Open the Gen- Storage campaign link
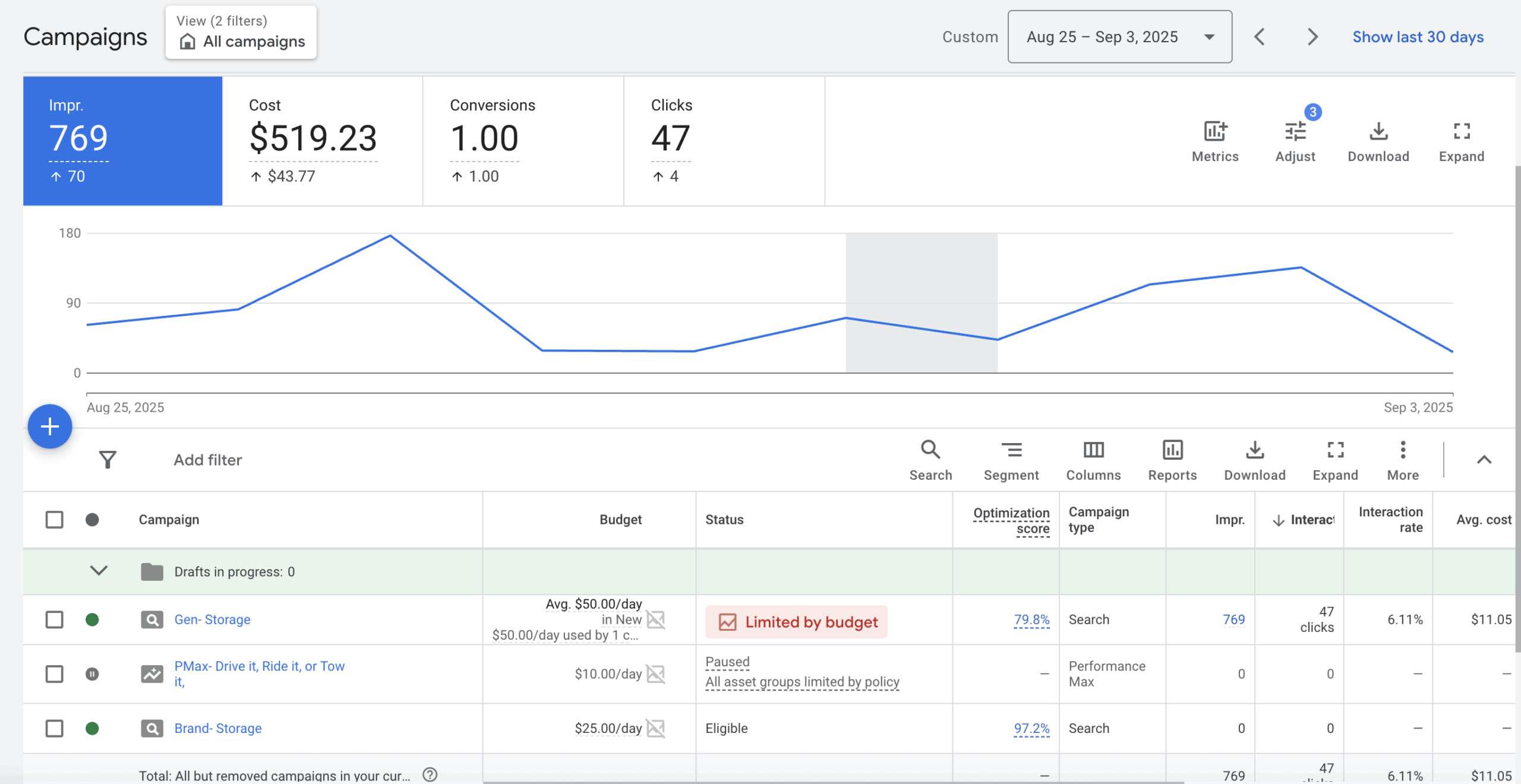 212,619
